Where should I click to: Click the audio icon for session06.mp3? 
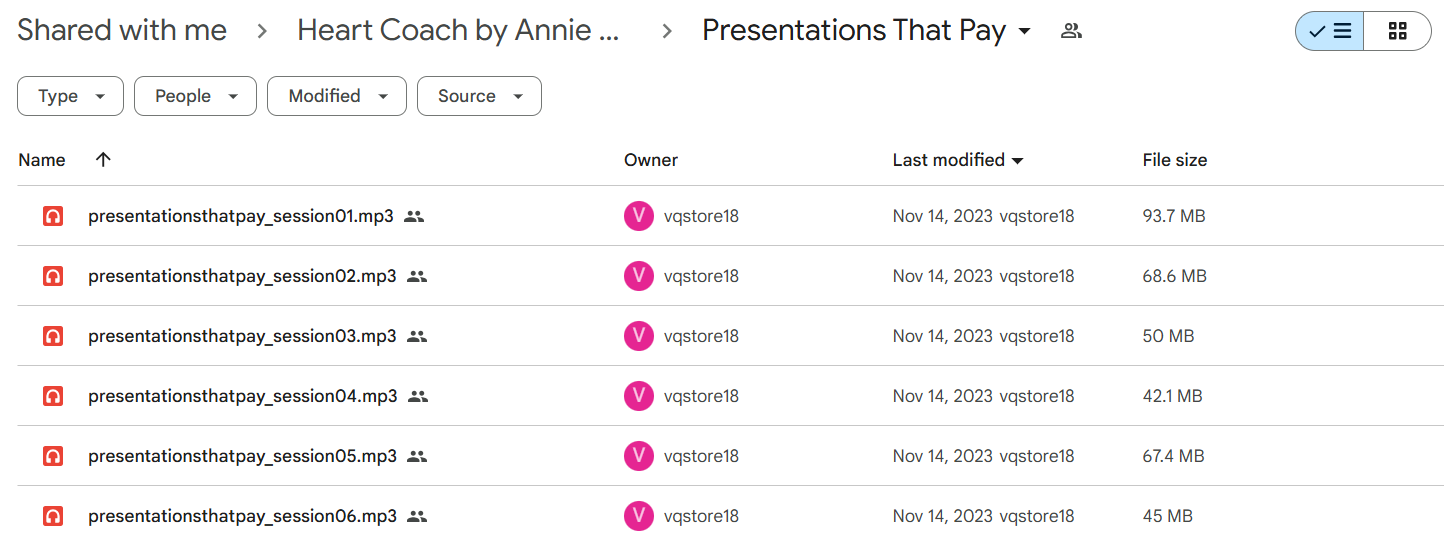click(53, 516)
